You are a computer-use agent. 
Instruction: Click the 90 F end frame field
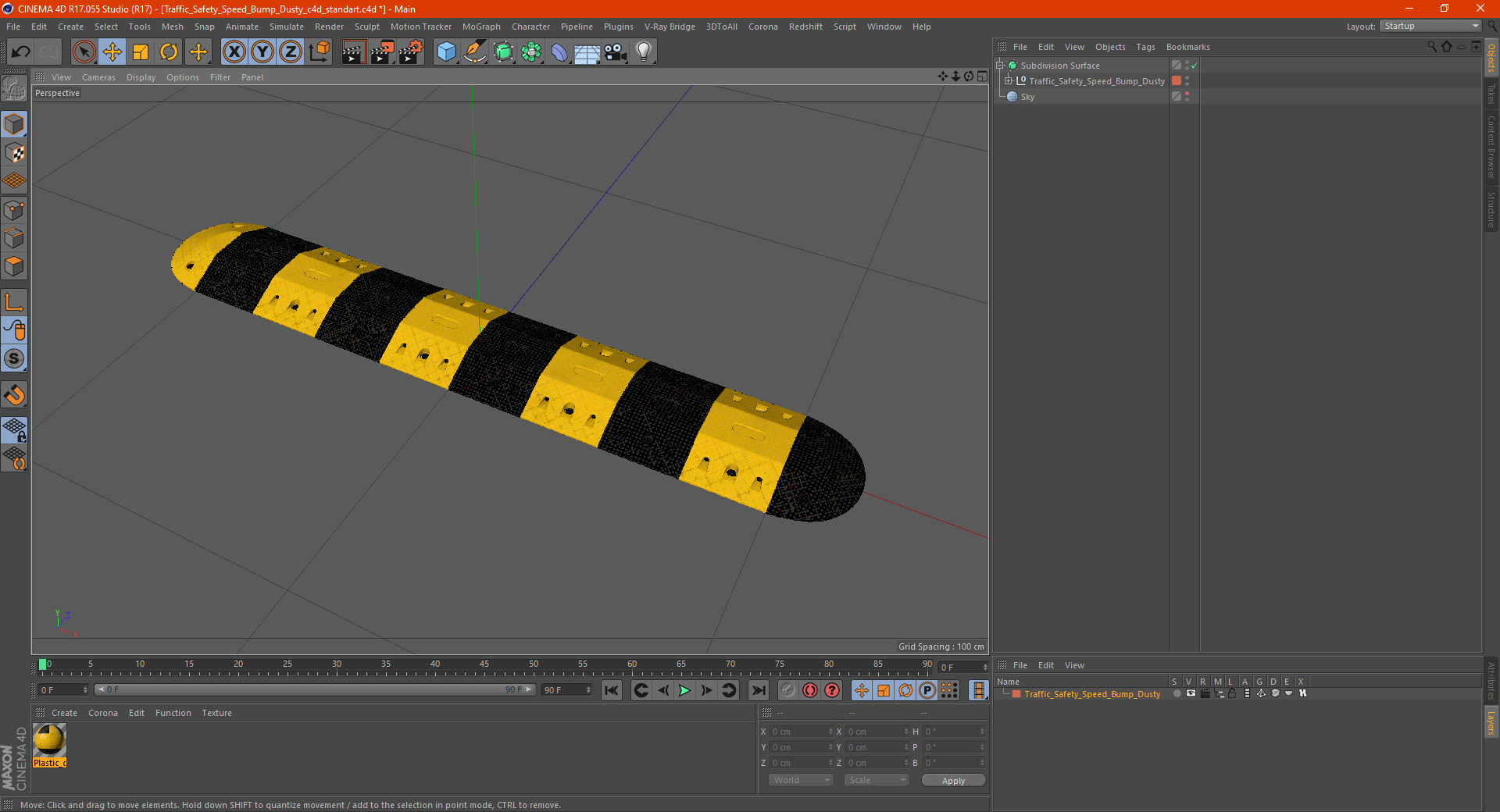(566, 690)
